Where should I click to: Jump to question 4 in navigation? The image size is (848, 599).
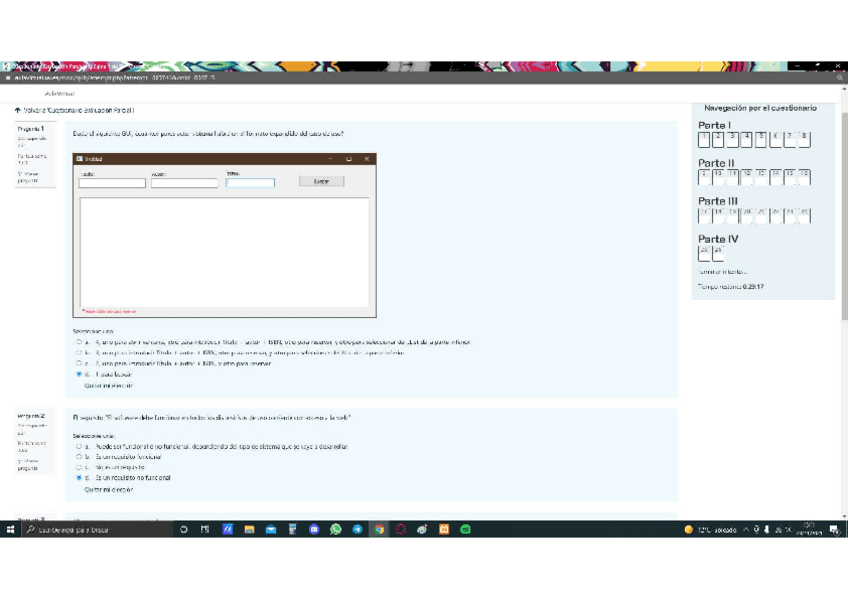point(747,139)
